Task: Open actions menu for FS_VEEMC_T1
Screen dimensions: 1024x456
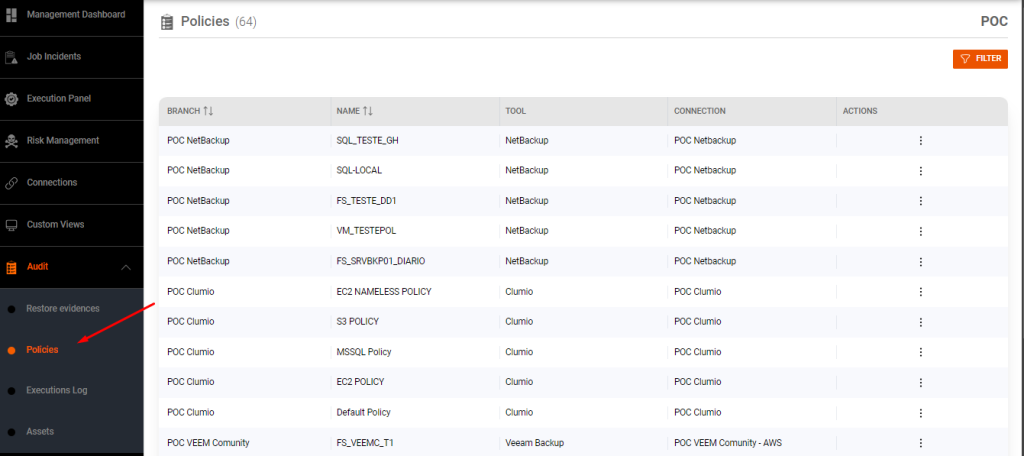Action: [x=921, y=443]
